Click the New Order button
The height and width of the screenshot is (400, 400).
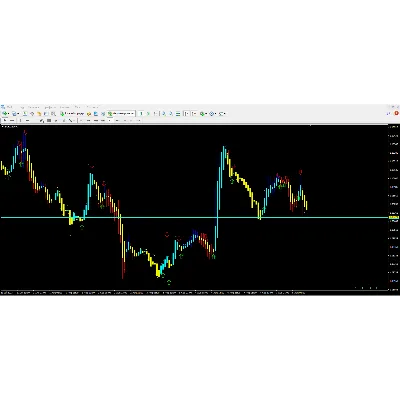point(72,114)
